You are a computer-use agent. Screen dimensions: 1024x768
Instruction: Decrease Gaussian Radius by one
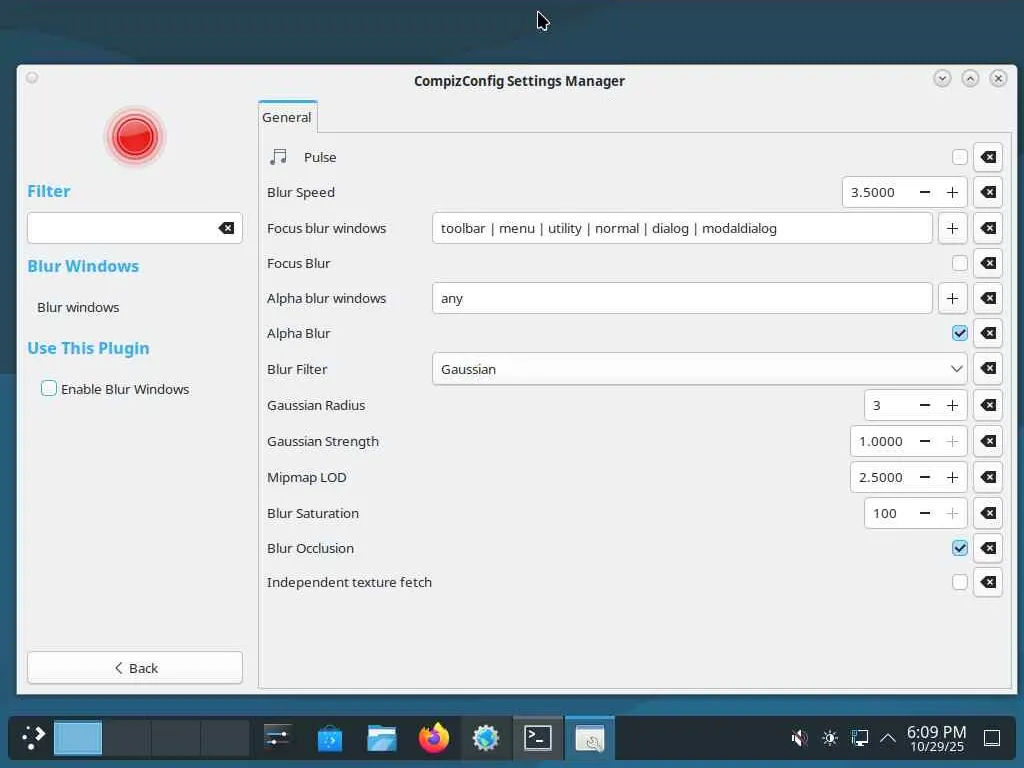click(925, 406)
